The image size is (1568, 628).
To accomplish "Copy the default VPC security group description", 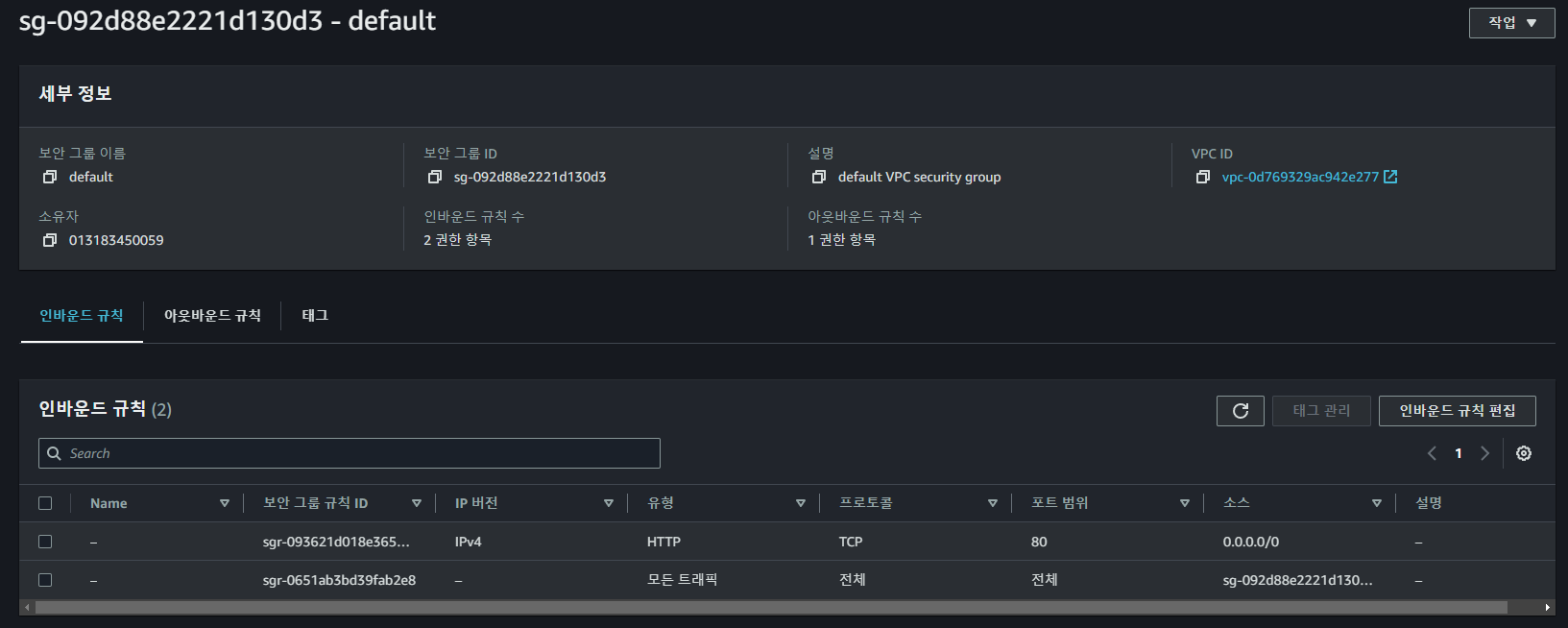I will coord(819,177).
